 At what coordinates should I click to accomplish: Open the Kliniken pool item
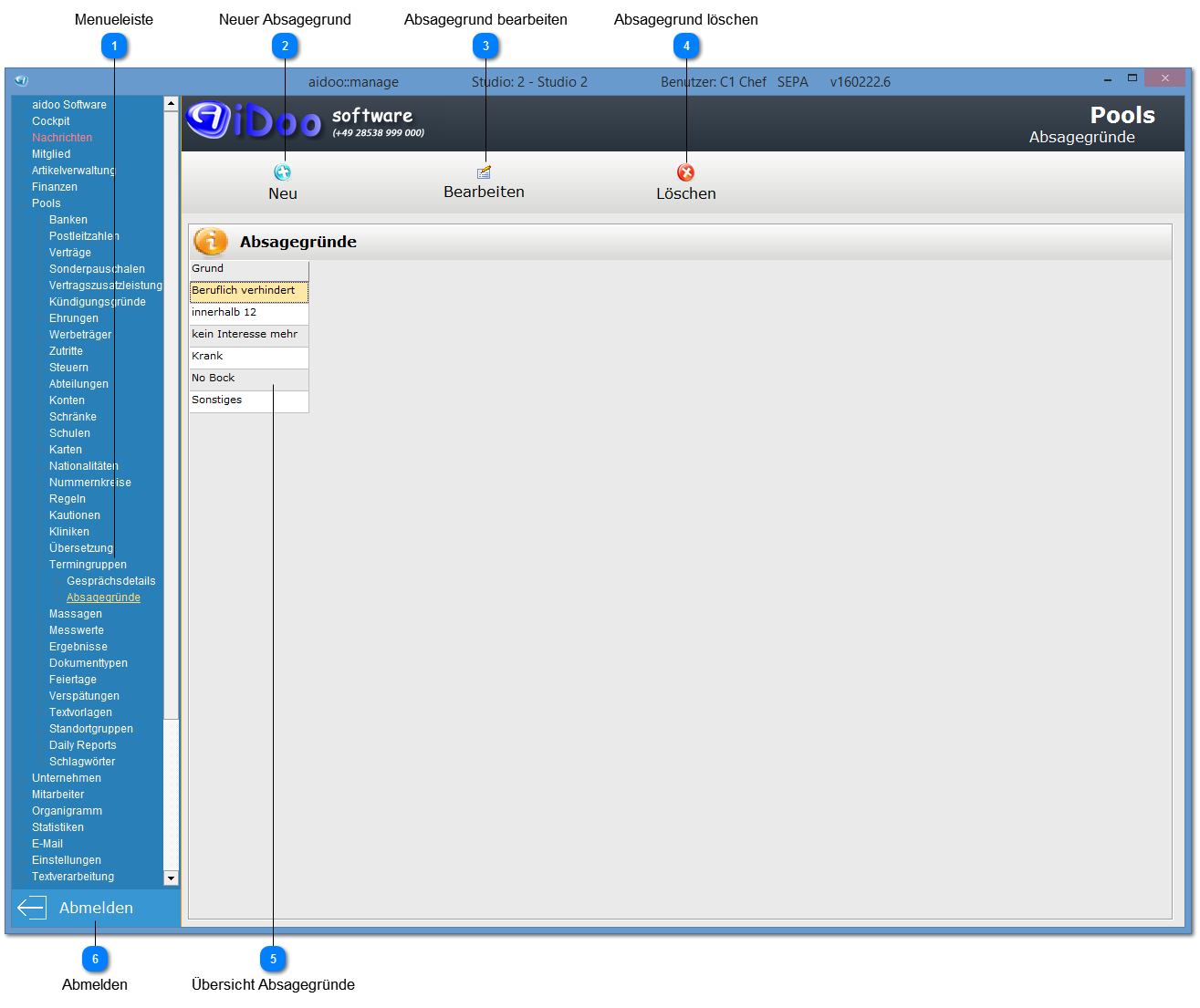coord(69,532)
